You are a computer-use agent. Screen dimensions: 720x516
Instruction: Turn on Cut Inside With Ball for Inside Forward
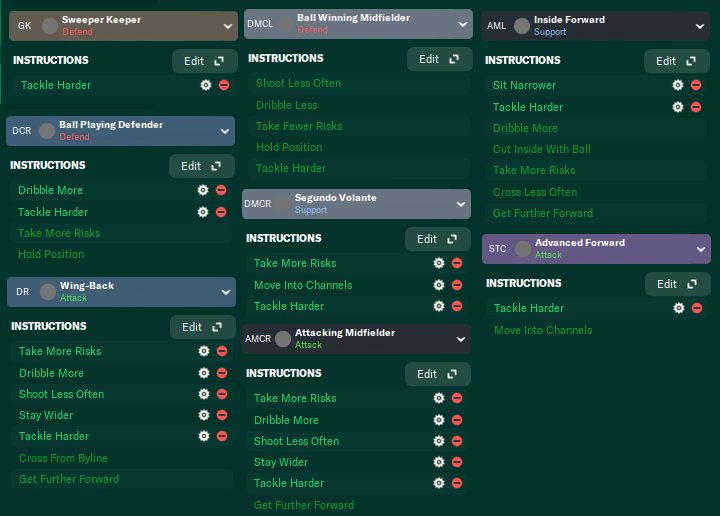click(541, 149)
